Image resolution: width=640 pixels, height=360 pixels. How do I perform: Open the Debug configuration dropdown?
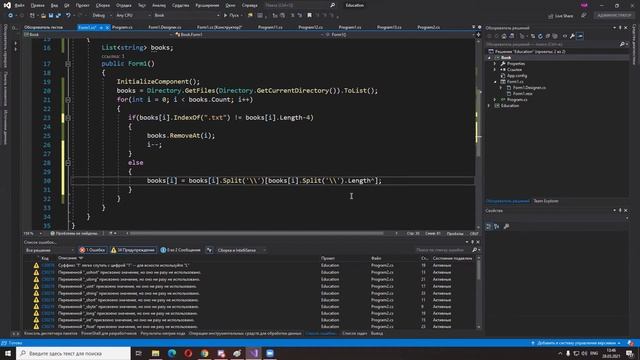(102, 16)
